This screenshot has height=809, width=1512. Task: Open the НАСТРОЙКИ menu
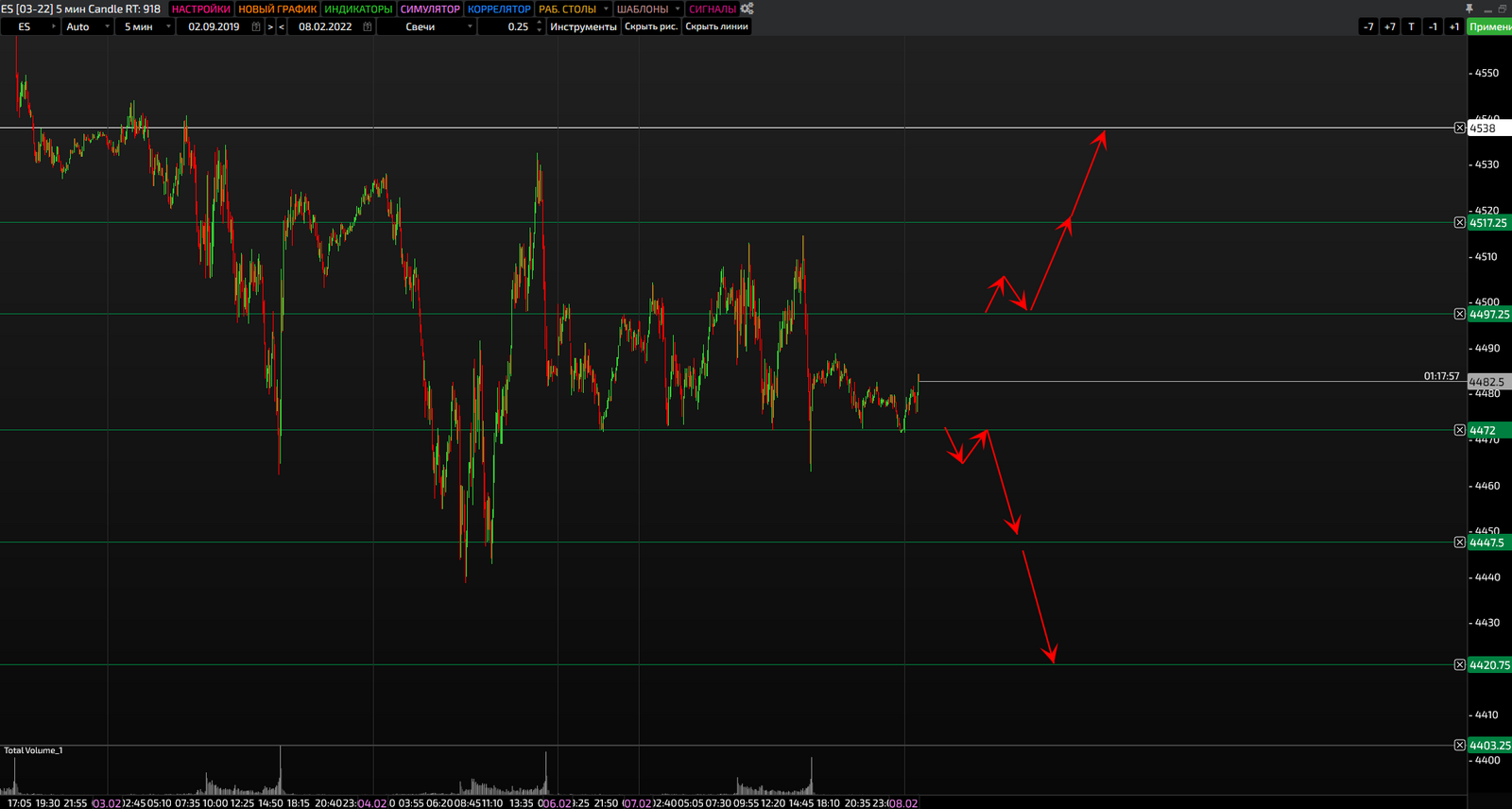point(201,9)
